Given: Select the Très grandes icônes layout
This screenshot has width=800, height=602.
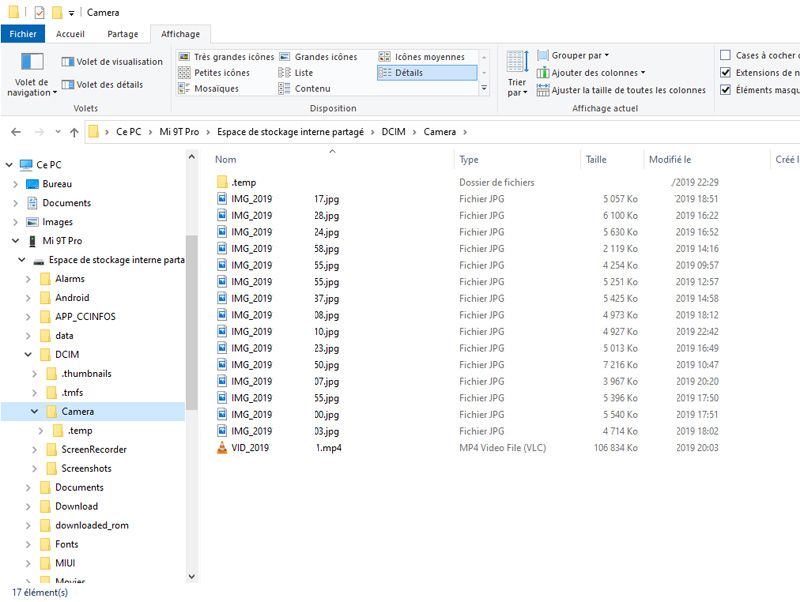Looking at the screenshot, I should (x=226, y=57).
